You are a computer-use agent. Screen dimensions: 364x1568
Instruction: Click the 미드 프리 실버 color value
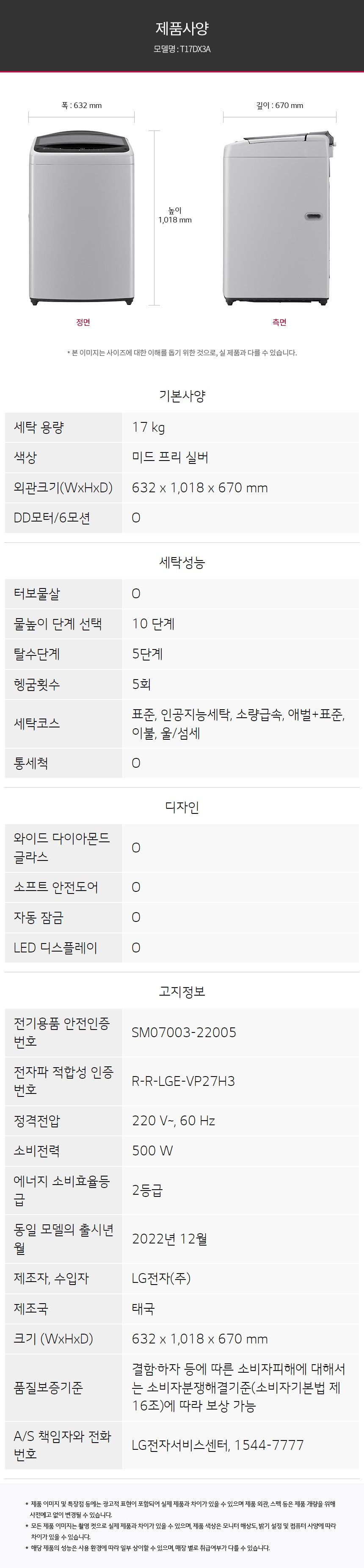click(170, 458)
